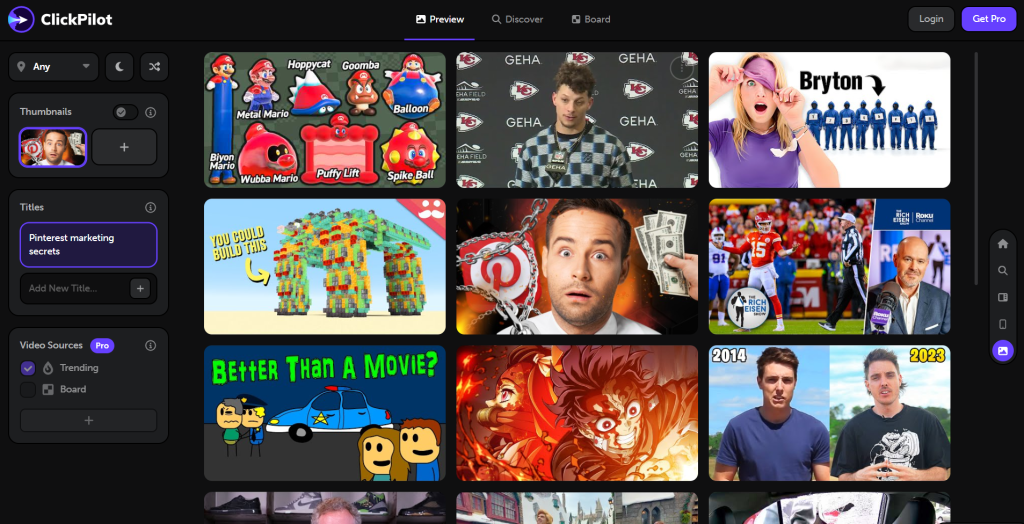This screenshot has height=524, width=1024.
Task: Click the search icon in right sidebar
Action: pyautogui.click(x=1002, y=270)
